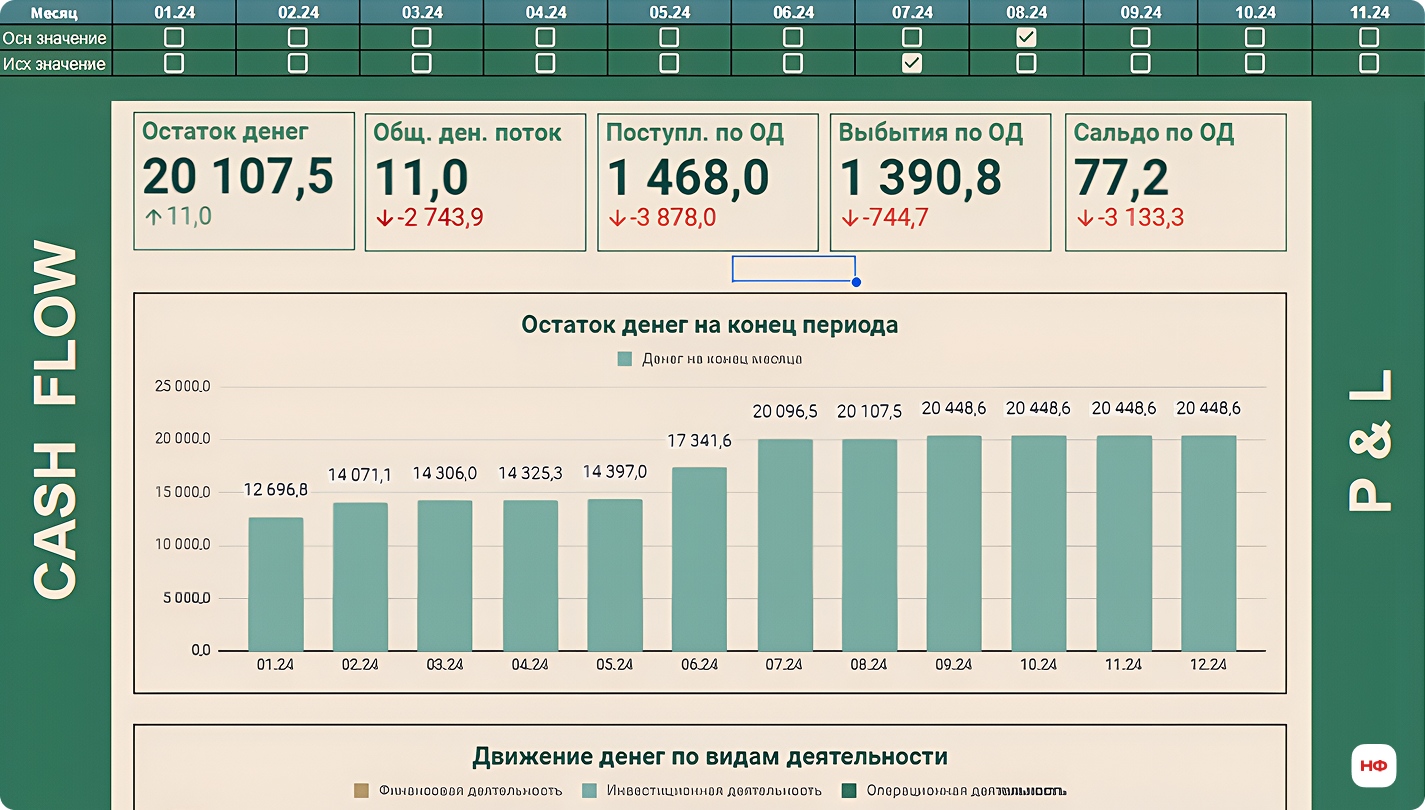This screenshot has width=1425, height=810.
Task: Enable Осн значение checkbox for 01.24
Action: [174, 37]
